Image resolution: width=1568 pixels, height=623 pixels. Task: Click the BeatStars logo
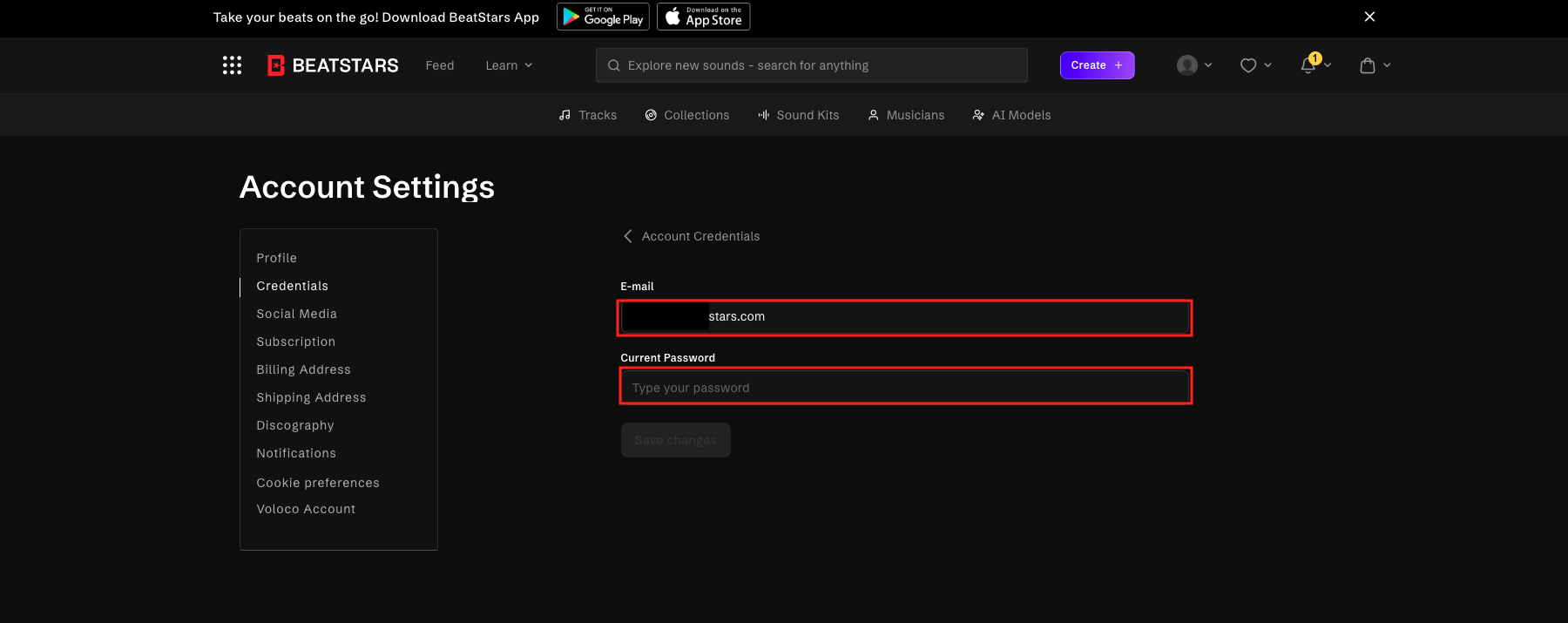pos(333,65)
